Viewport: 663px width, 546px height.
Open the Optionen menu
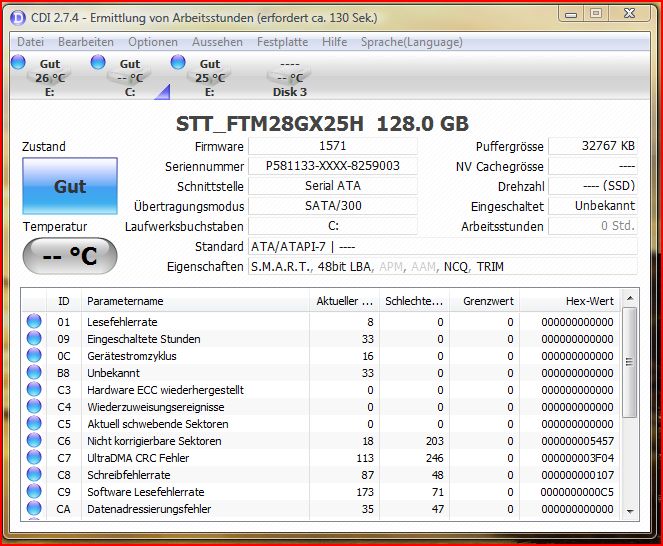click(153, 42)
